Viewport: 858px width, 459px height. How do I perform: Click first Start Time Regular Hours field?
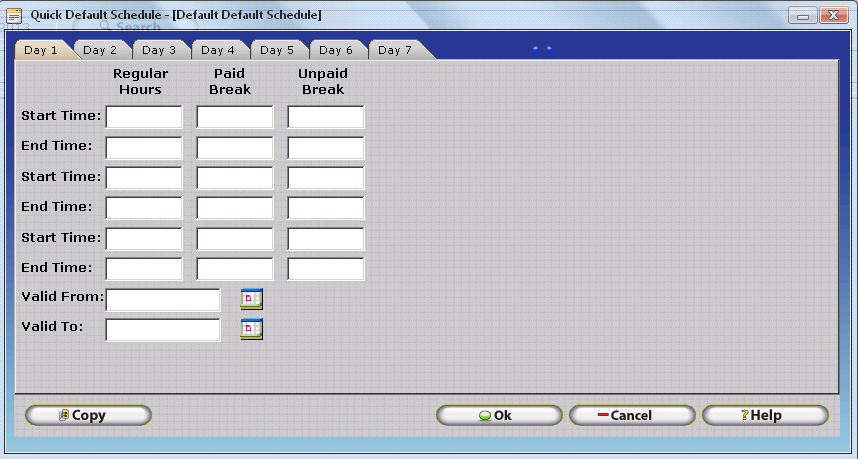pos(144,117)
